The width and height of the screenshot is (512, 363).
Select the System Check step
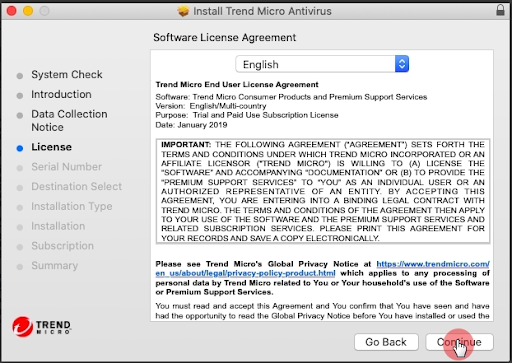pyautogui.click(x=67, y=74)
